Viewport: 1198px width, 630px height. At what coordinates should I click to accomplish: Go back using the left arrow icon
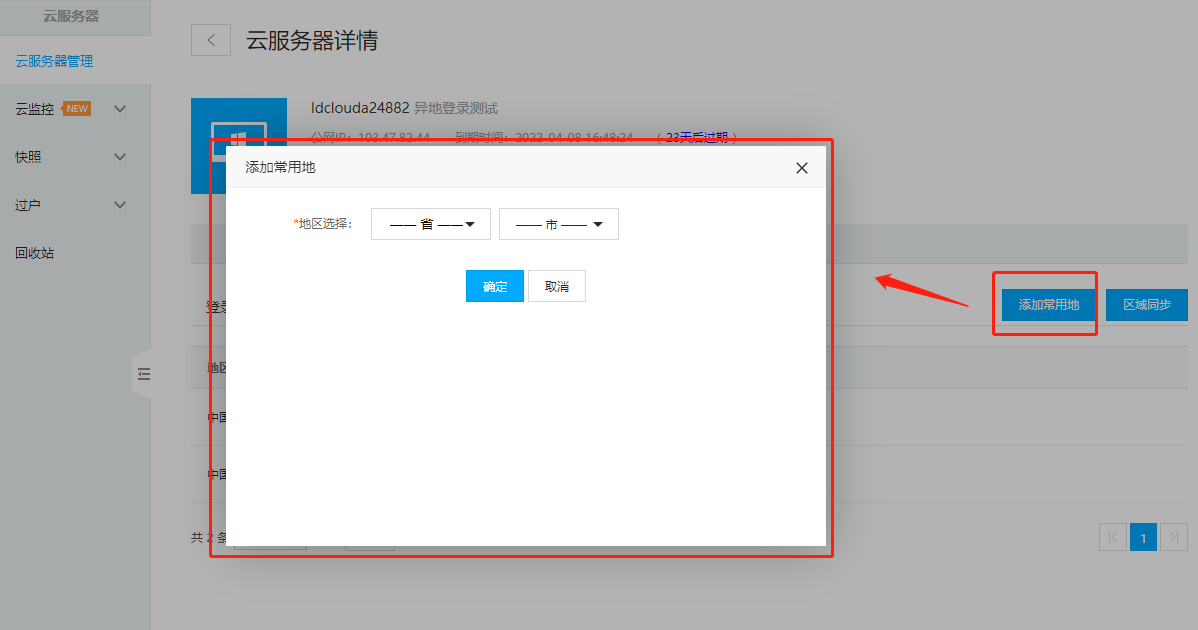pyautogui.click(x=210, y=39)
